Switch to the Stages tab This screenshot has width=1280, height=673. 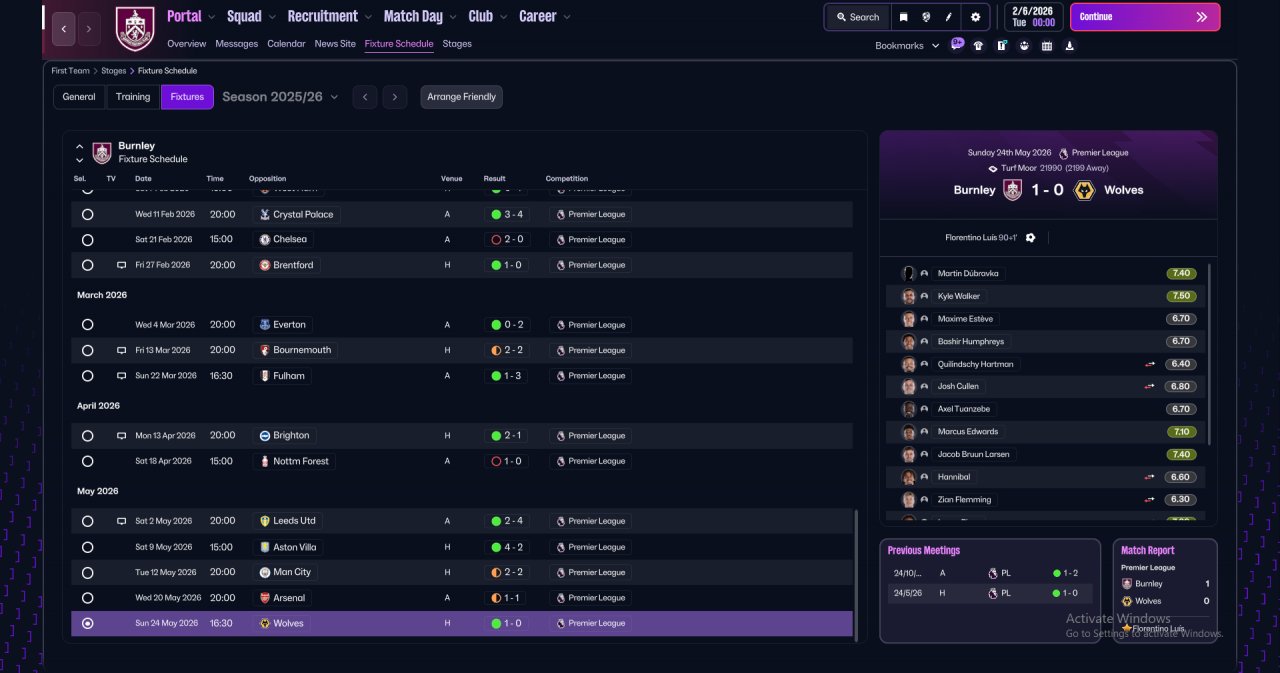click(457, 44)
